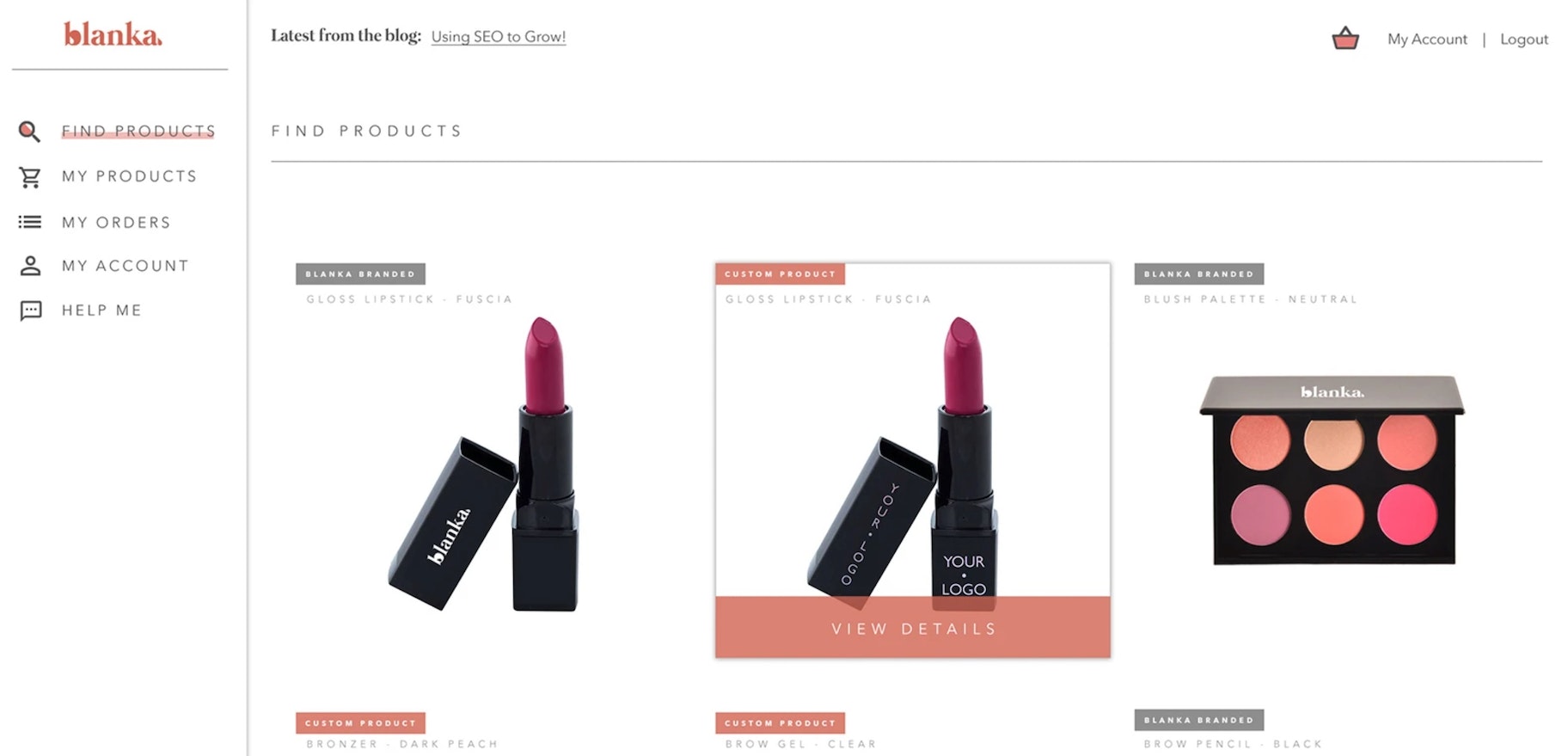Go to My Products menu item
Viewport: 1568px width, 756px height.
tap(130, 176)
